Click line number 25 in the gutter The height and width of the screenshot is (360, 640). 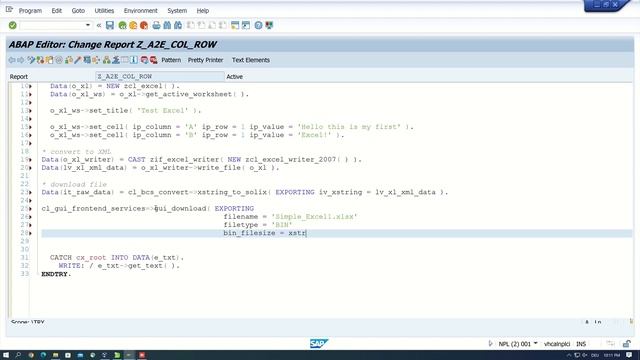pos(24,209)
